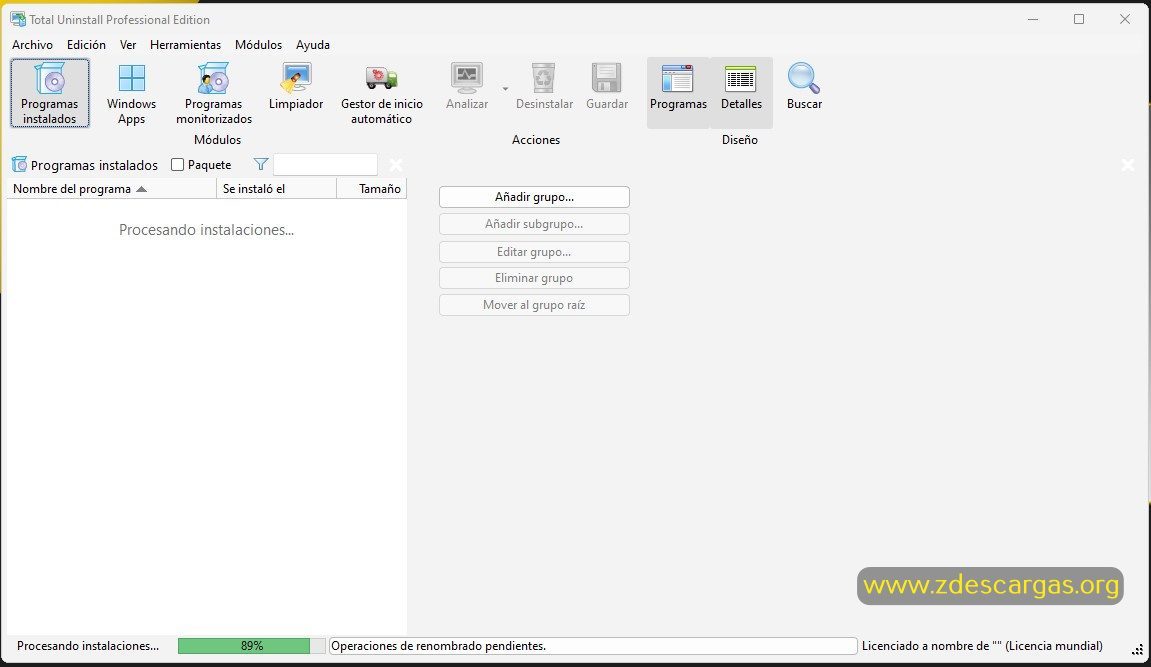Open the Edición menu

pyautogui.click(x=86, y=45)
